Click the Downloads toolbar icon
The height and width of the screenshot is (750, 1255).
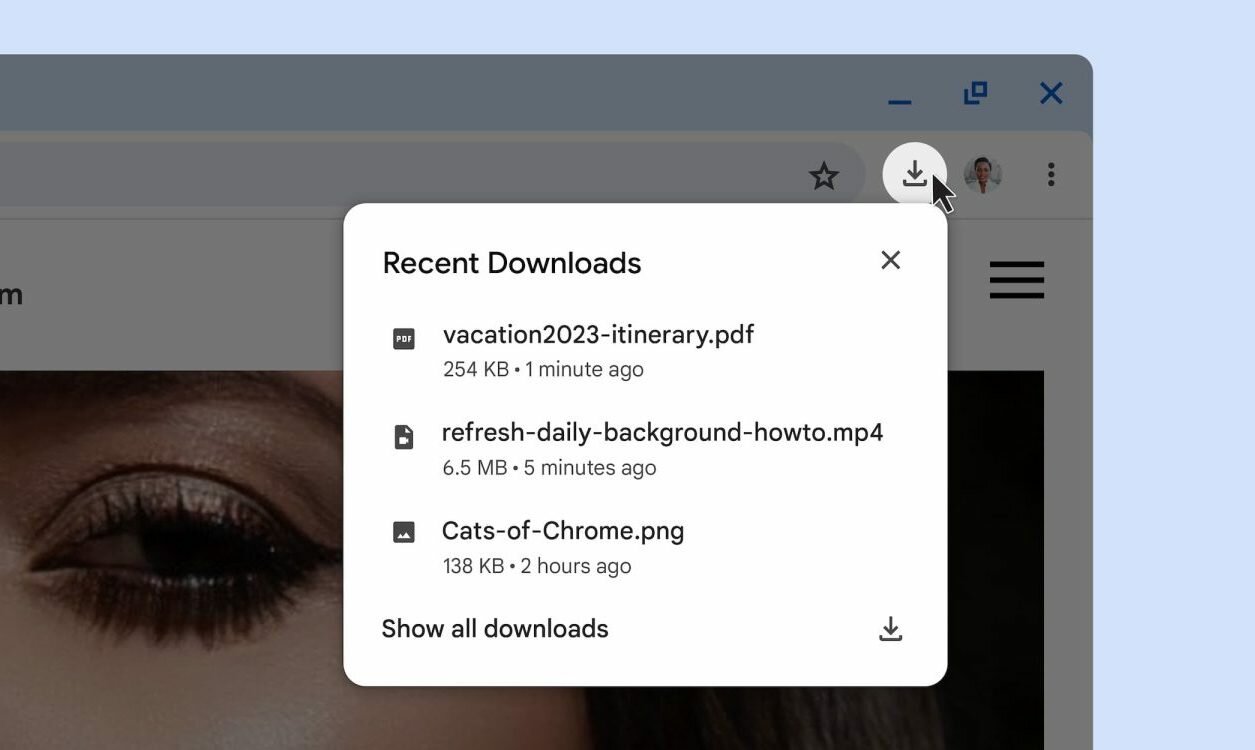(914, 175)
